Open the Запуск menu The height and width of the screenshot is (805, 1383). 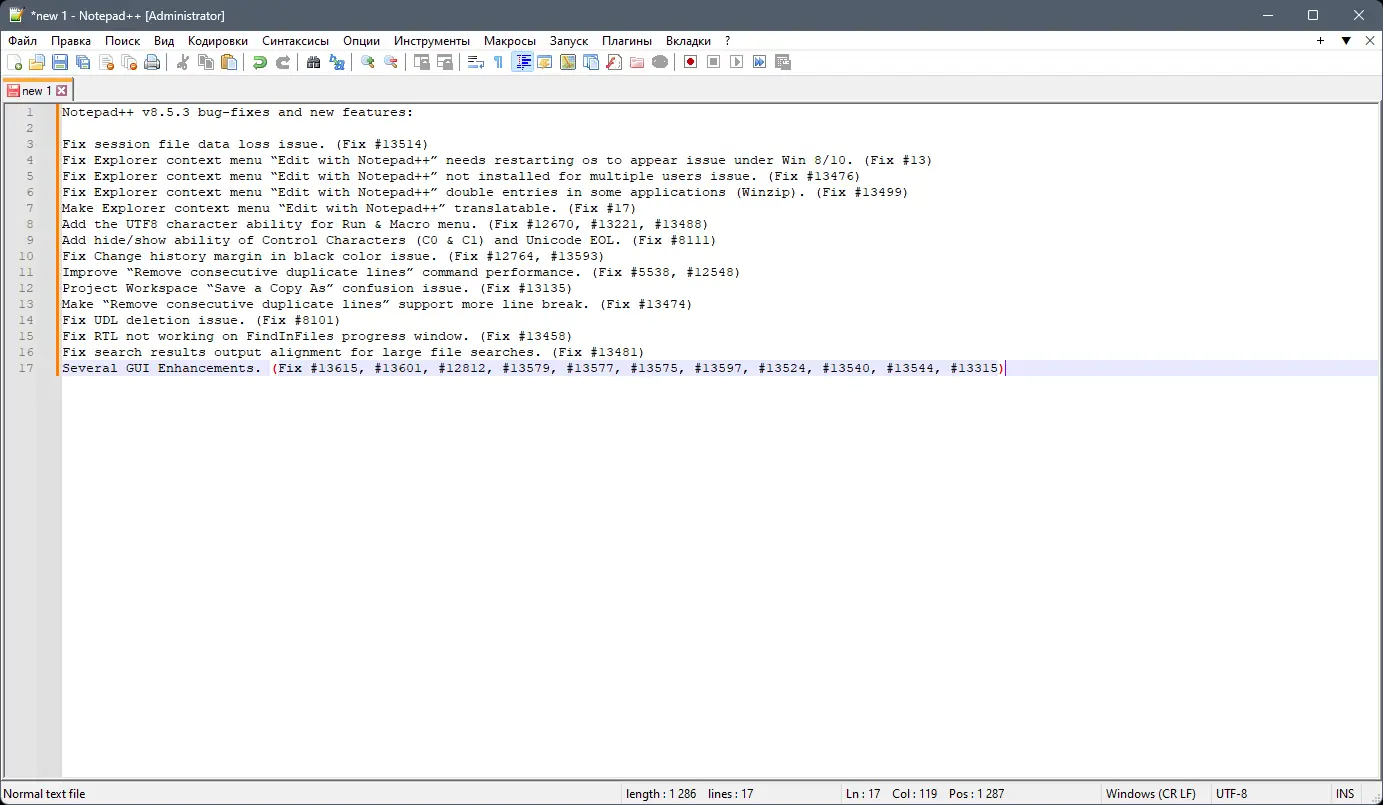click(x=569, y=41)
